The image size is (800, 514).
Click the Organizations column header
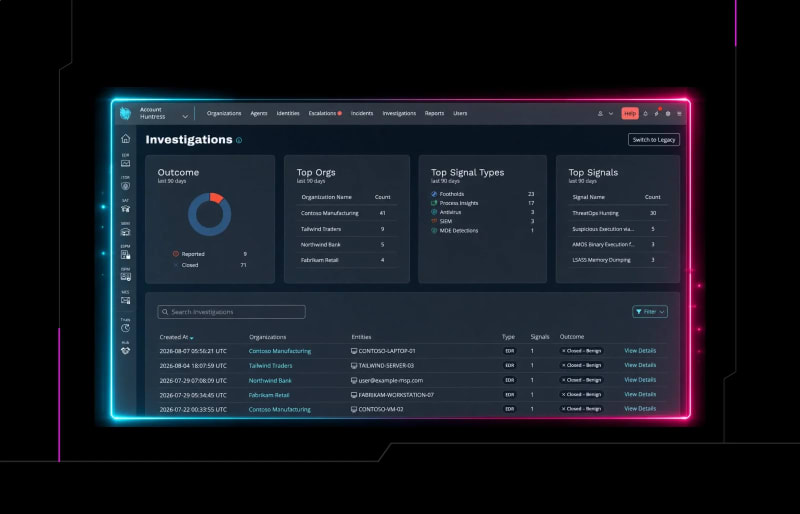[267, 337]
